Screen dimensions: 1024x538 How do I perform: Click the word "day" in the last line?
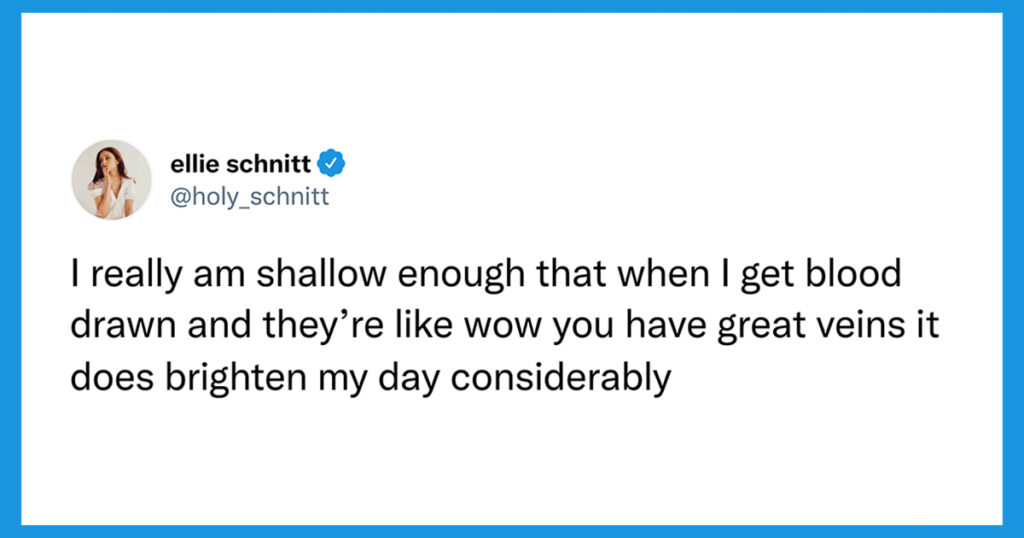click(409, 379)
